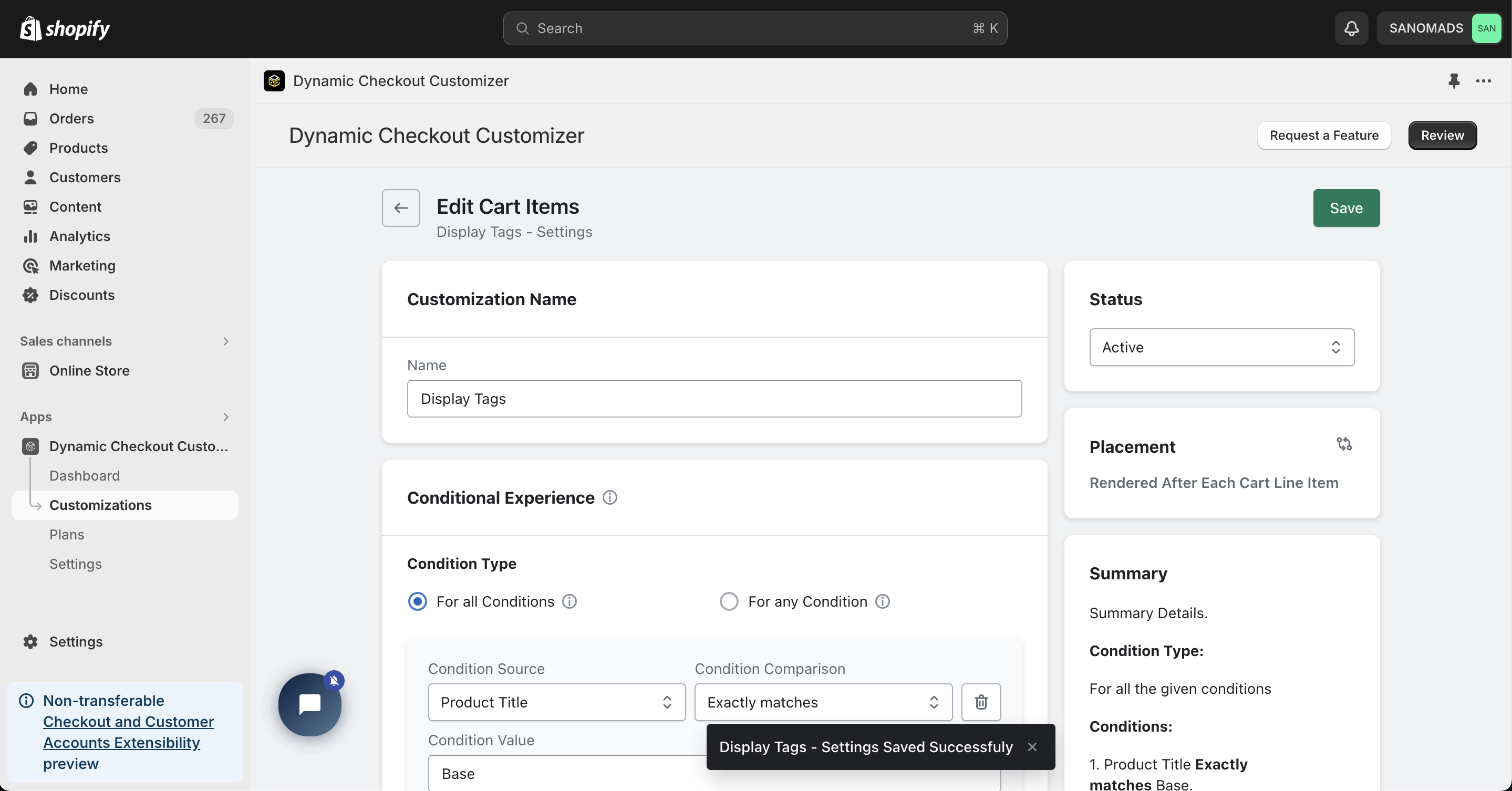Viewport: 1512px width, 791px height.
Task: Click the back arrow button
Action: 400,207
